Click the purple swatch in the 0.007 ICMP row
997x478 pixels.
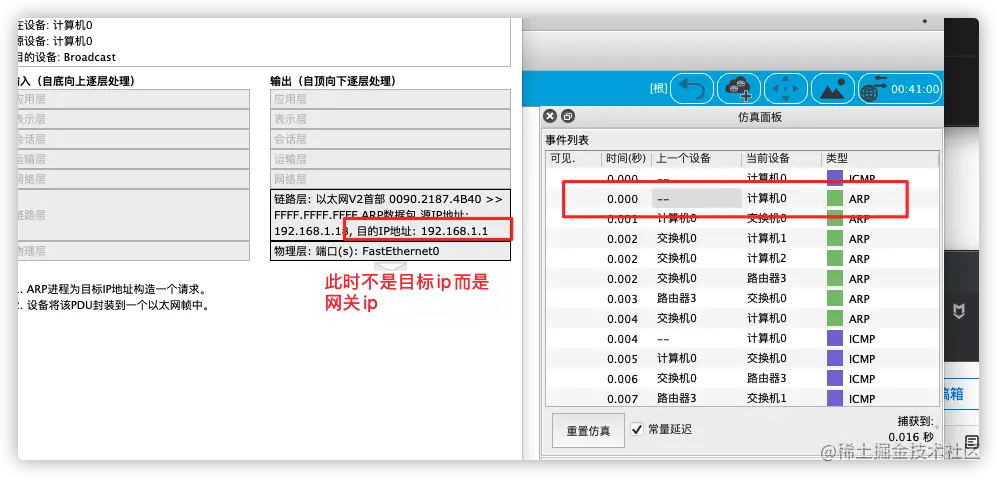[834, 399]
